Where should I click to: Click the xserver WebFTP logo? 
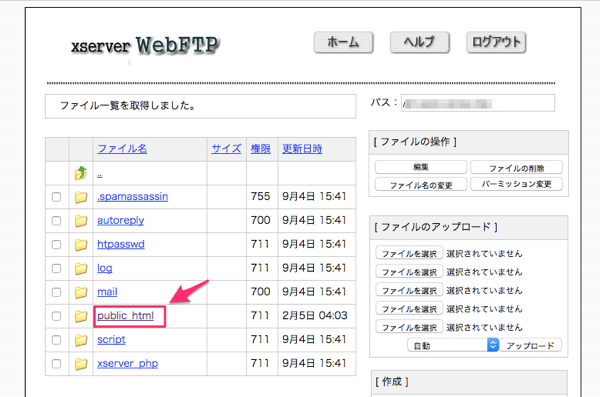tap(145, 46)
